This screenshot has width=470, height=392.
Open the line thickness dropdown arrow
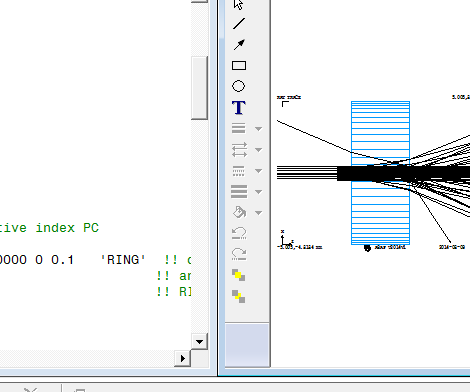pos(258,192)
